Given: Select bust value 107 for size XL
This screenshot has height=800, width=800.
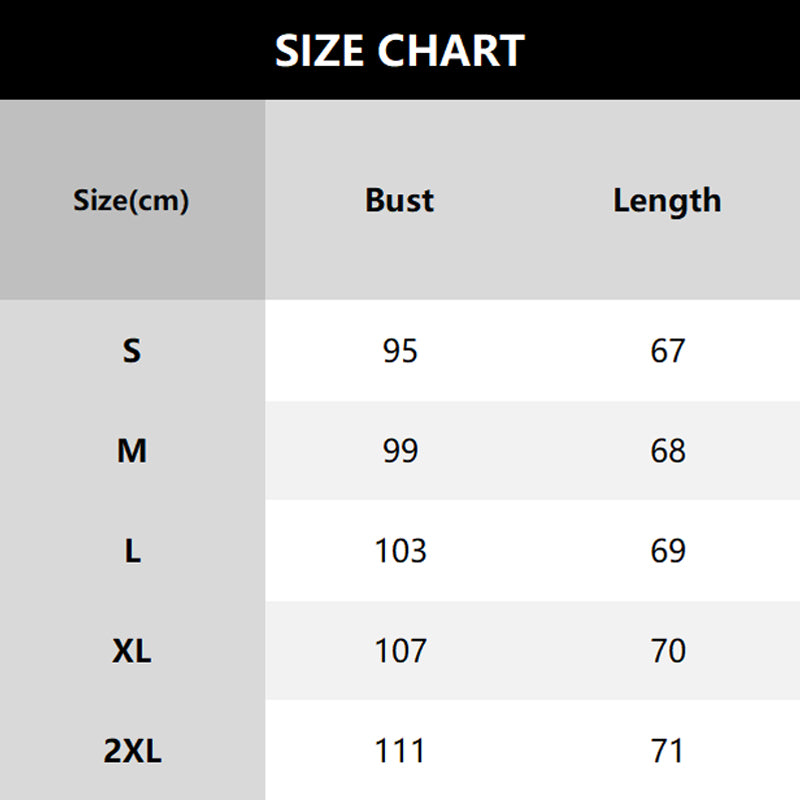Looking at the screenshot, I should coord(400,651).
